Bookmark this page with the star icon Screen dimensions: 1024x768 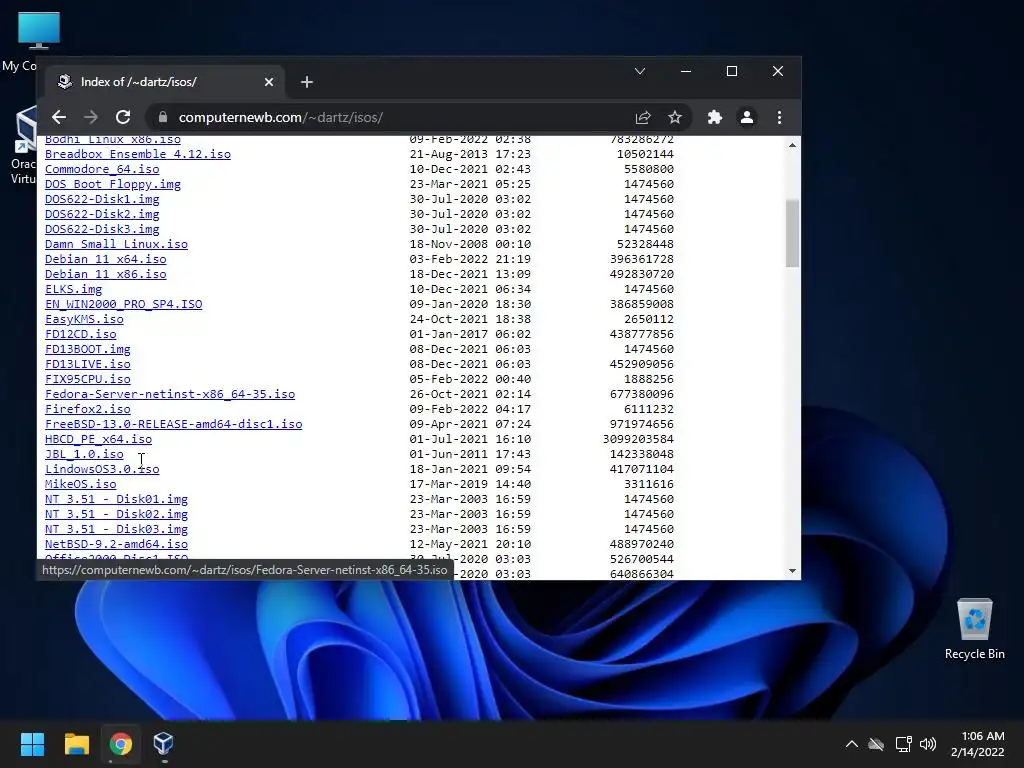675,118
